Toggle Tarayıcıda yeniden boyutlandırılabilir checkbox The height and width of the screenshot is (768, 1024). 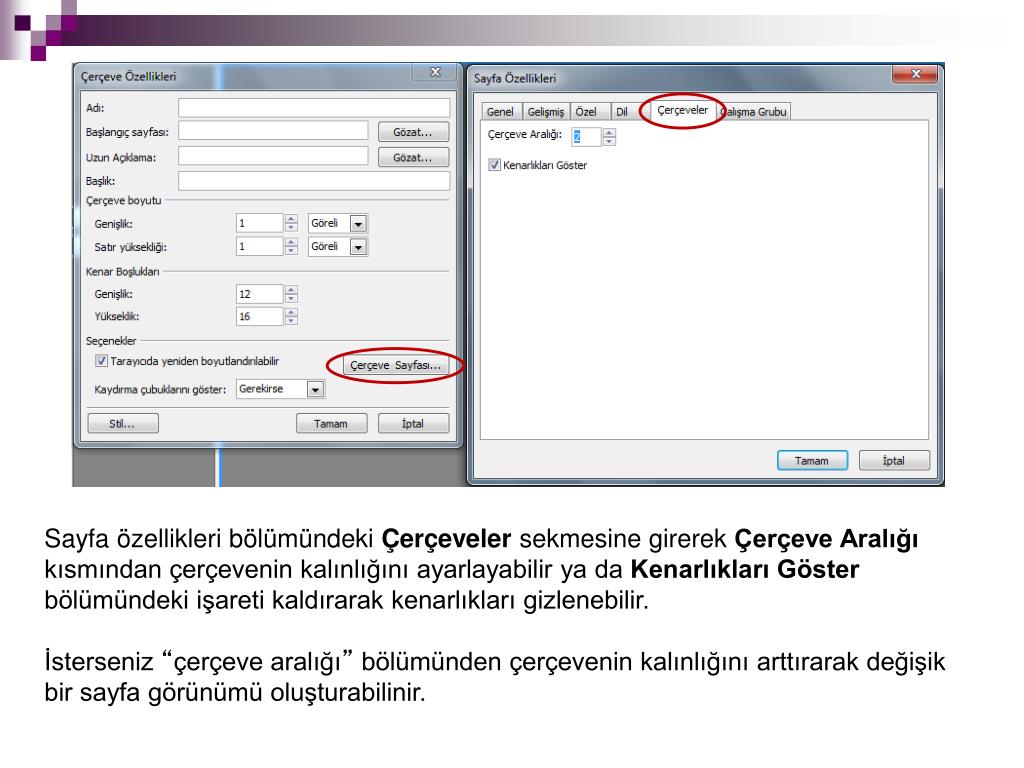(101, 360)
